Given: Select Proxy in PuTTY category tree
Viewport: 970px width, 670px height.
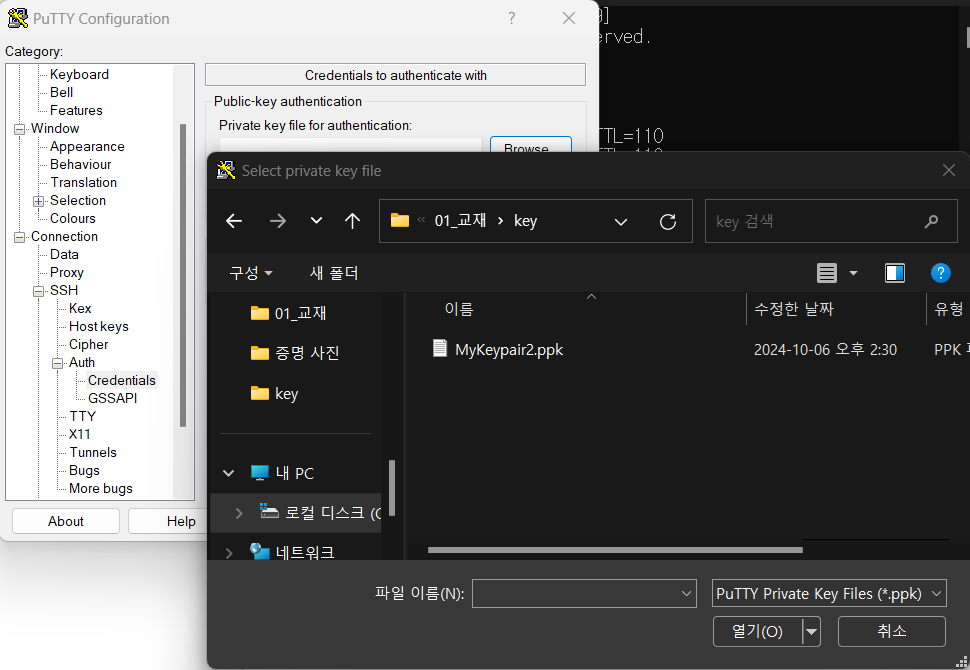Looking at the screenshot, I should click(67, 272).
